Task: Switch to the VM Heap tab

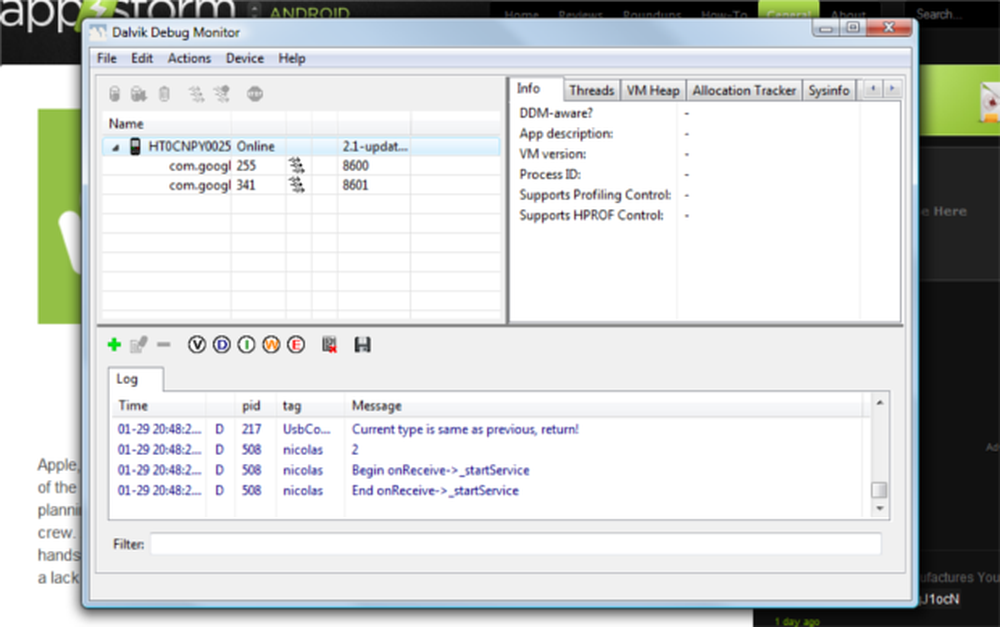Action: [652, 91]
